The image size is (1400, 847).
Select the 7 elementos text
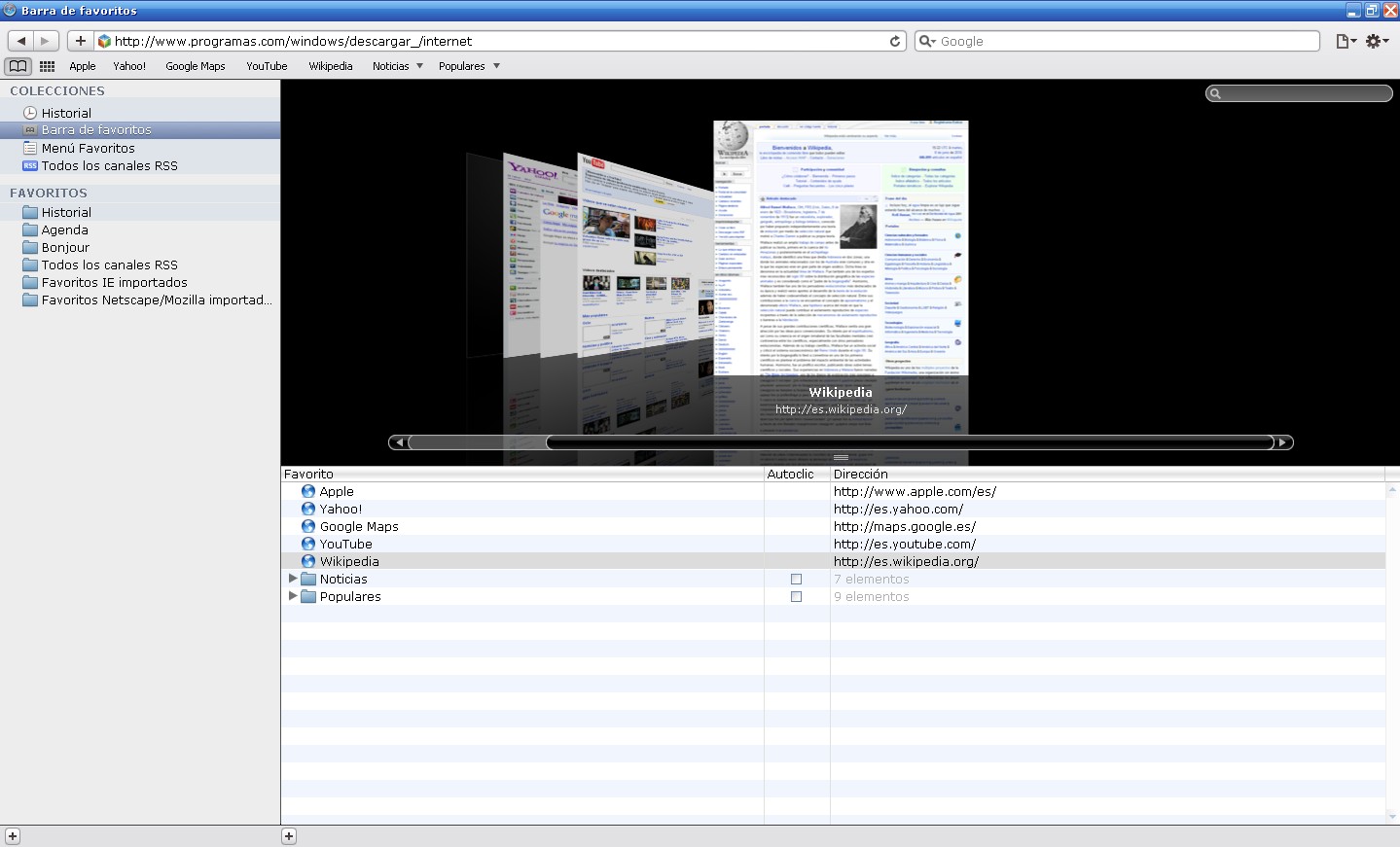pyautogui.click(x=872, y=579)
